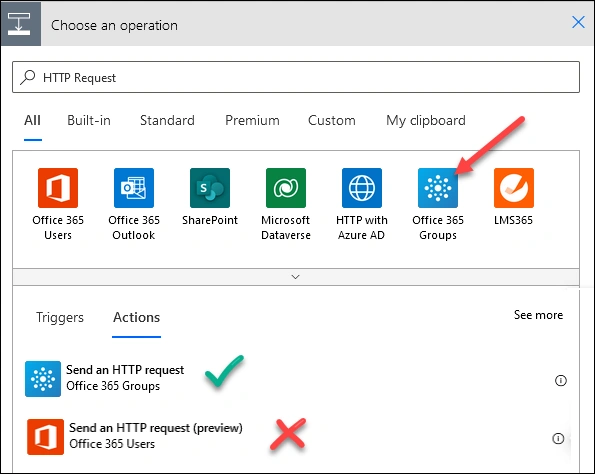Click the Choose an operation title

click(x=114, y=25)
